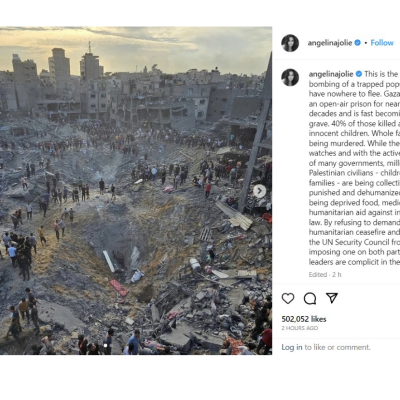Image resolution: width=400 pixels, height=400 pixels.
Task: Open angelinajolie username in header
Action: click(330, 43)
